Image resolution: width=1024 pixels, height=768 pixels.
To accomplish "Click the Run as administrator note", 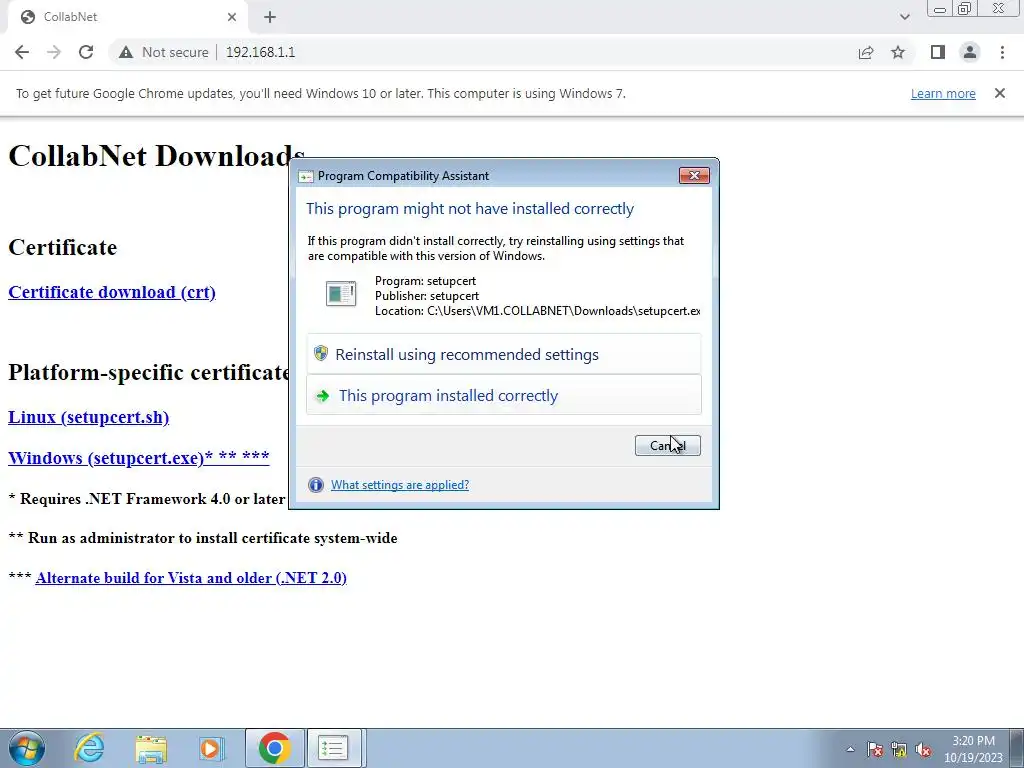I will coord(202,538).
